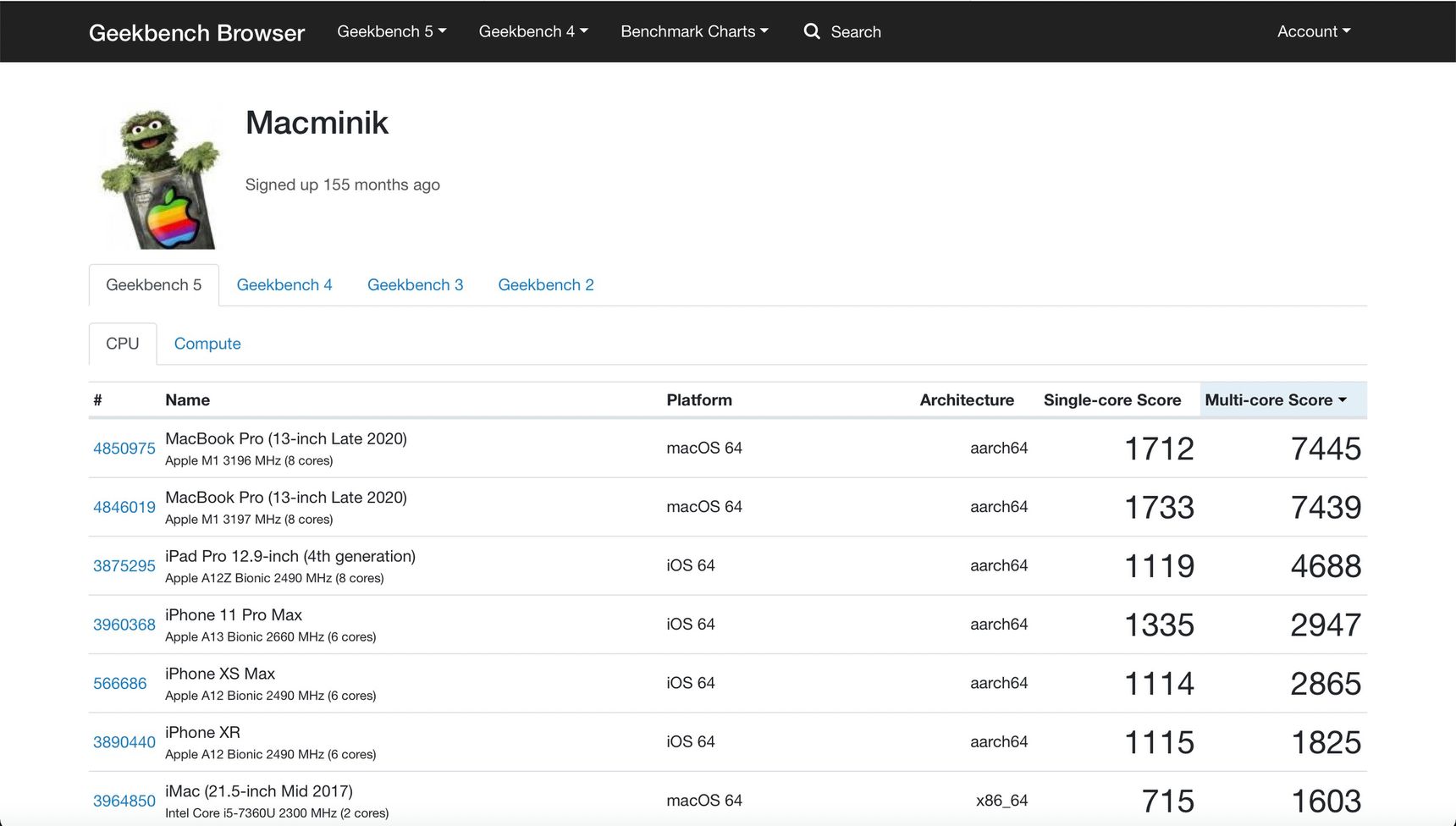1456x826 pixels.
Task: Open result 4850975 link
Action: click(124, 449)
